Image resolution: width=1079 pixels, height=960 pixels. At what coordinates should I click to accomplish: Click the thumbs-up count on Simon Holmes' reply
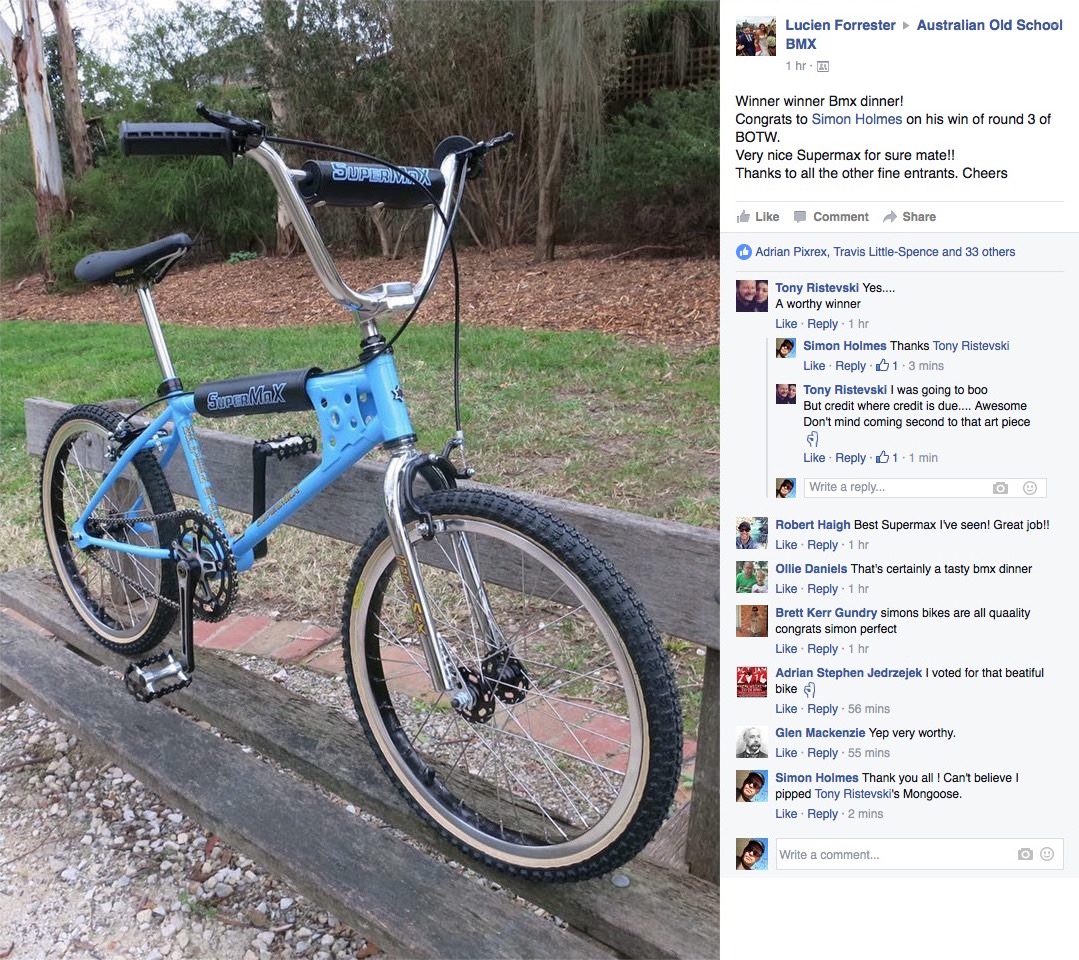(887, 365)
